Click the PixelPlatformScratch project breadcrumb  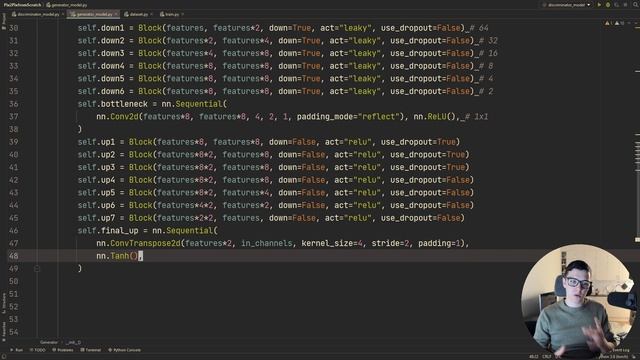pos(22,5)
